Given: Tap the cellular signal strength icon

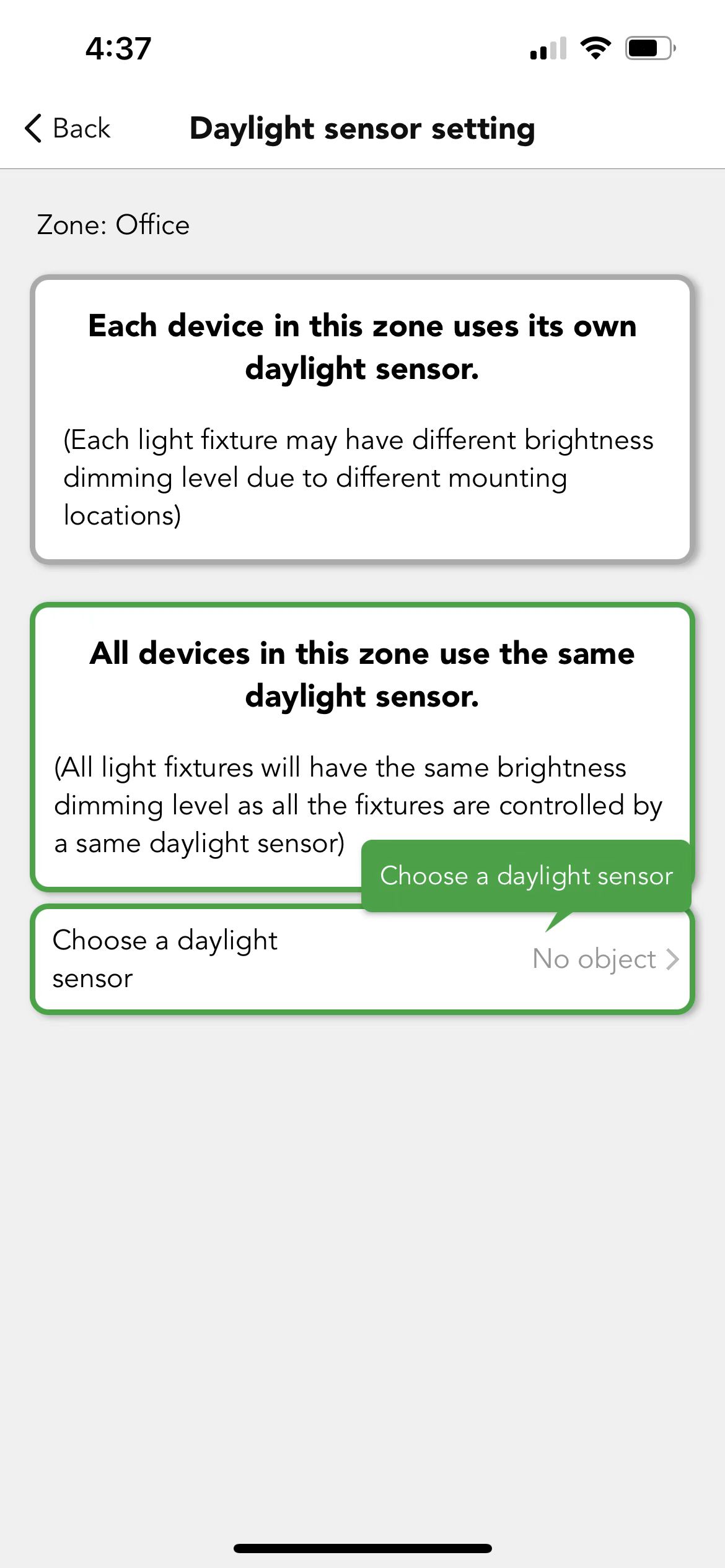Looking at the screenshot, I should click(x=548, y=48).
